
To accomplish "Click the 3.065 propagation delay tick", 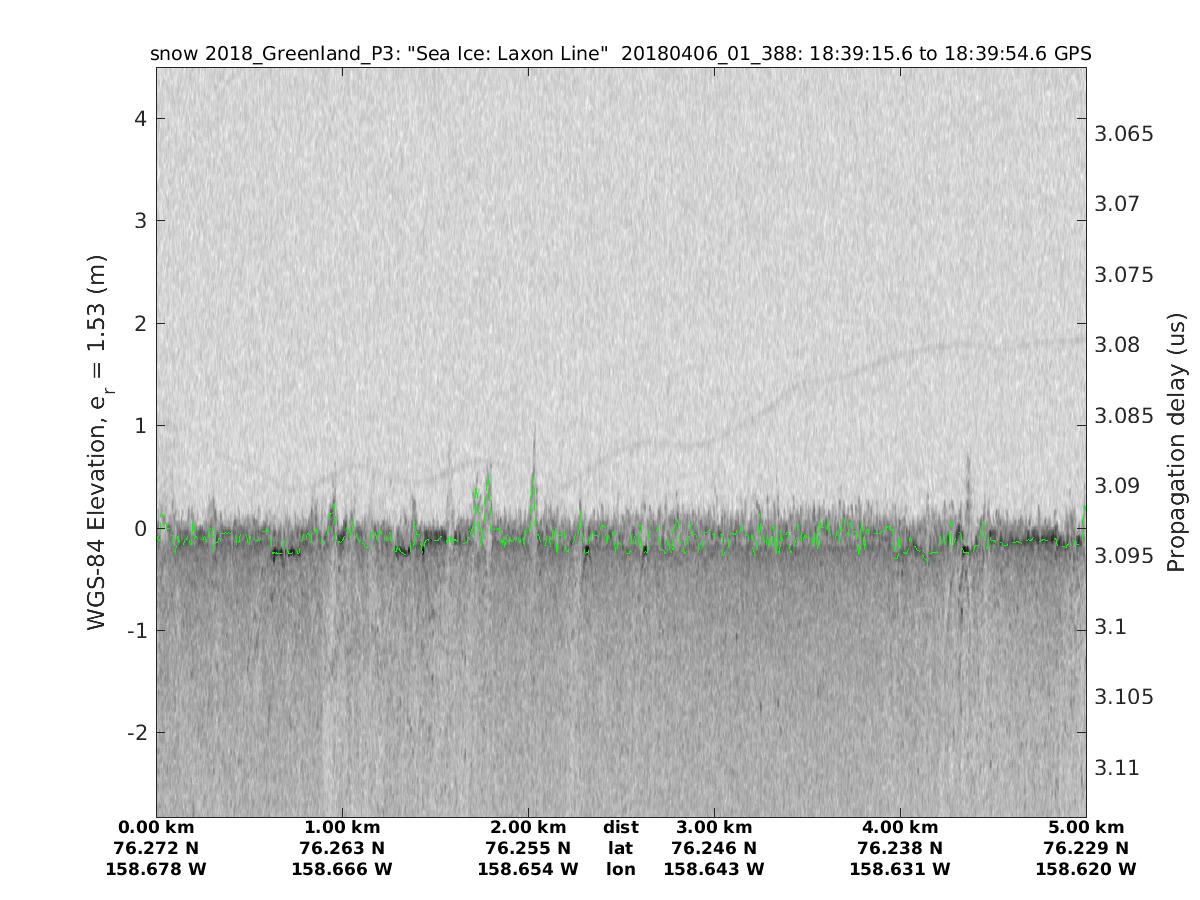I will click(1127, 134).
